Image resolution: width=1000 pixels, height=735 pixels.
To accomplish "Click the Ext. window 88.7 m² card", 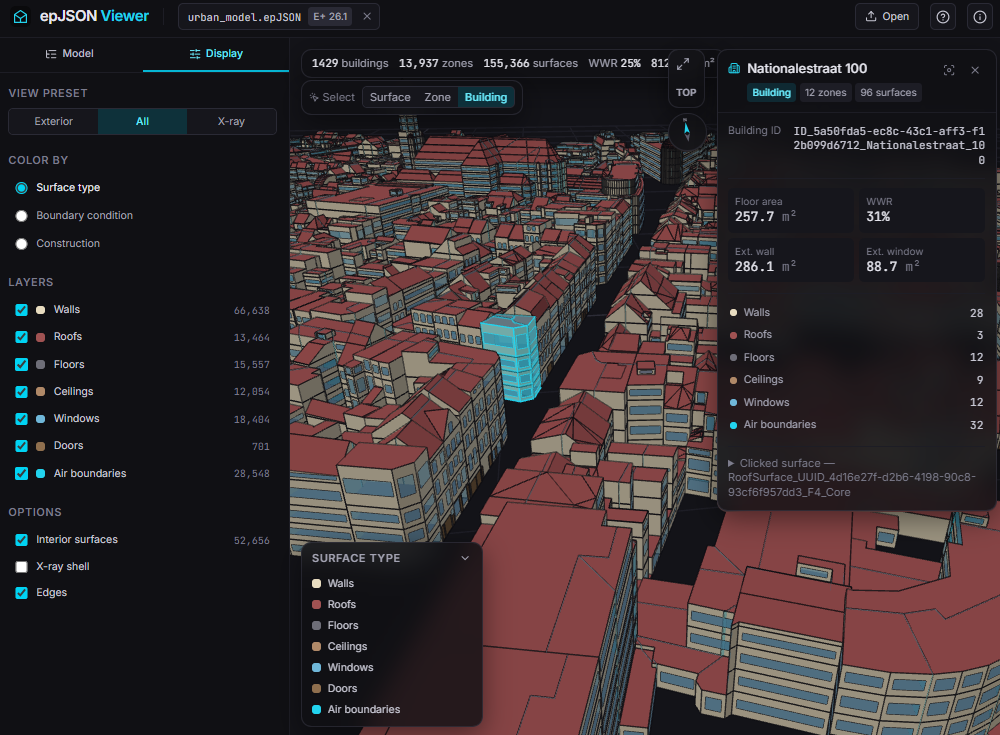I will click(x=922, y=260).
